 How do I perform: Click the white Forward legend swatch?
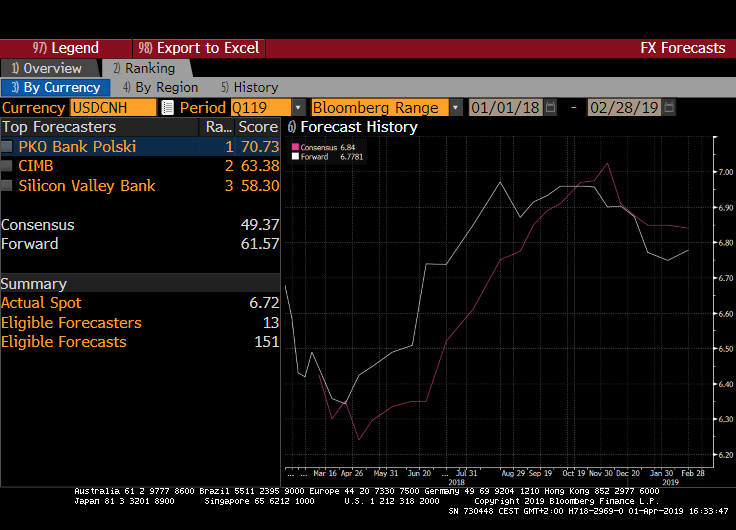click(295, 157)
